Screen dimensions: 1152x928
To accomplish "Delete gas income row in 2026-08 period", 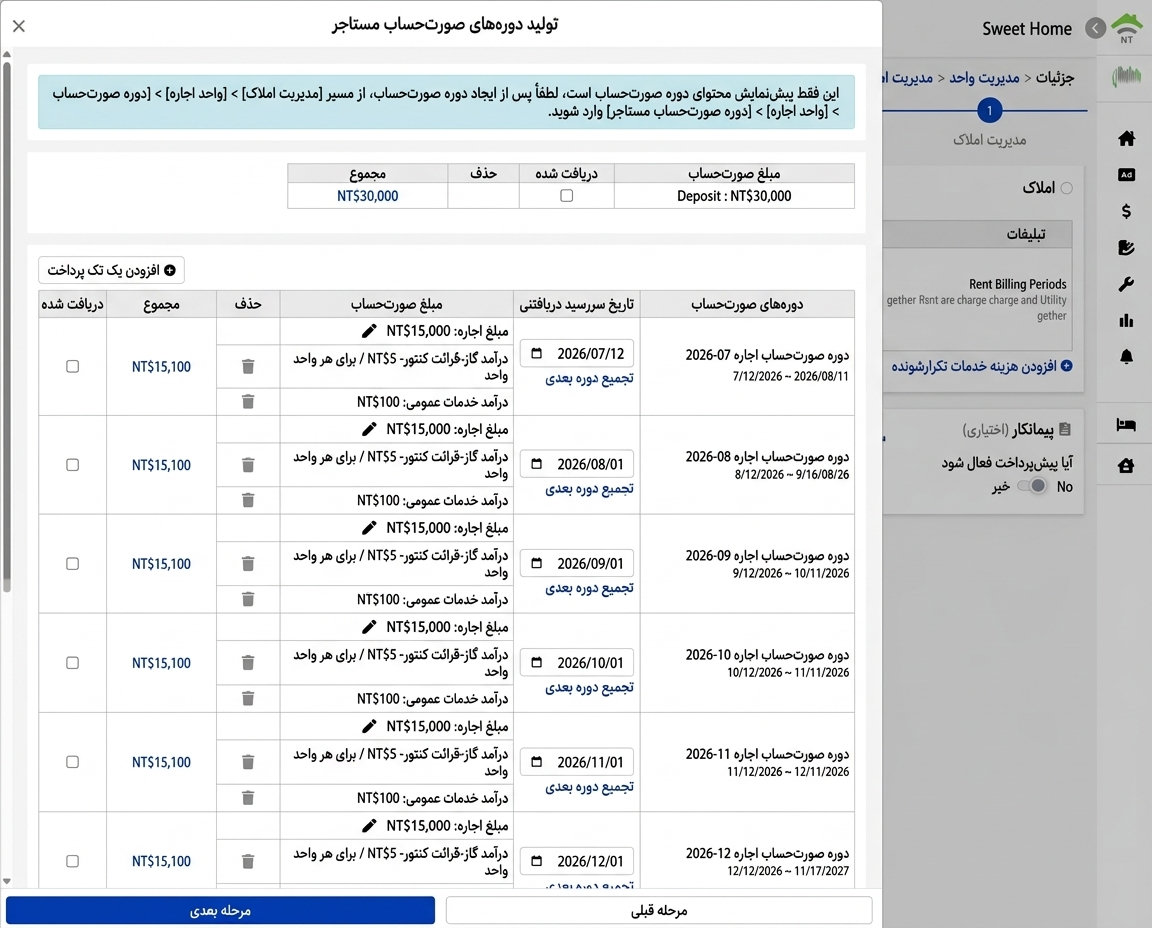I will 248,465.
